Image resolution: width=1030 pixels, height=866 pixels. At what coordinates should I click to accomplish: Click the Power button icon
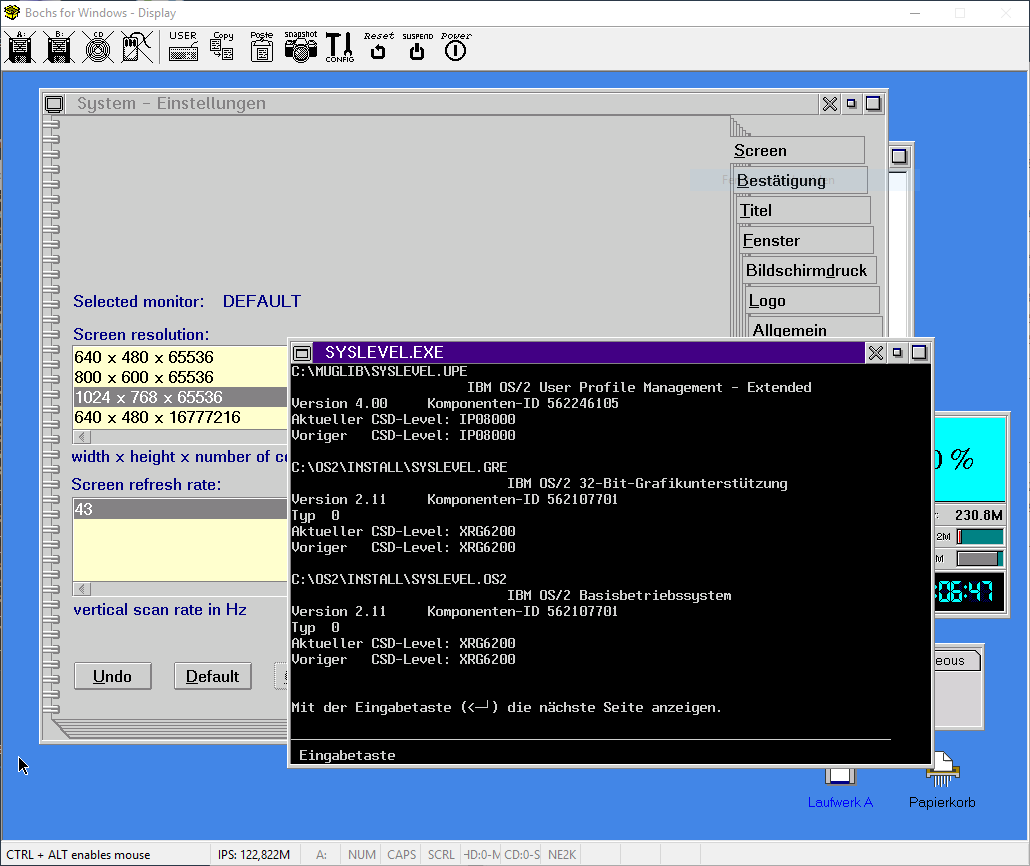click(456, 47)
